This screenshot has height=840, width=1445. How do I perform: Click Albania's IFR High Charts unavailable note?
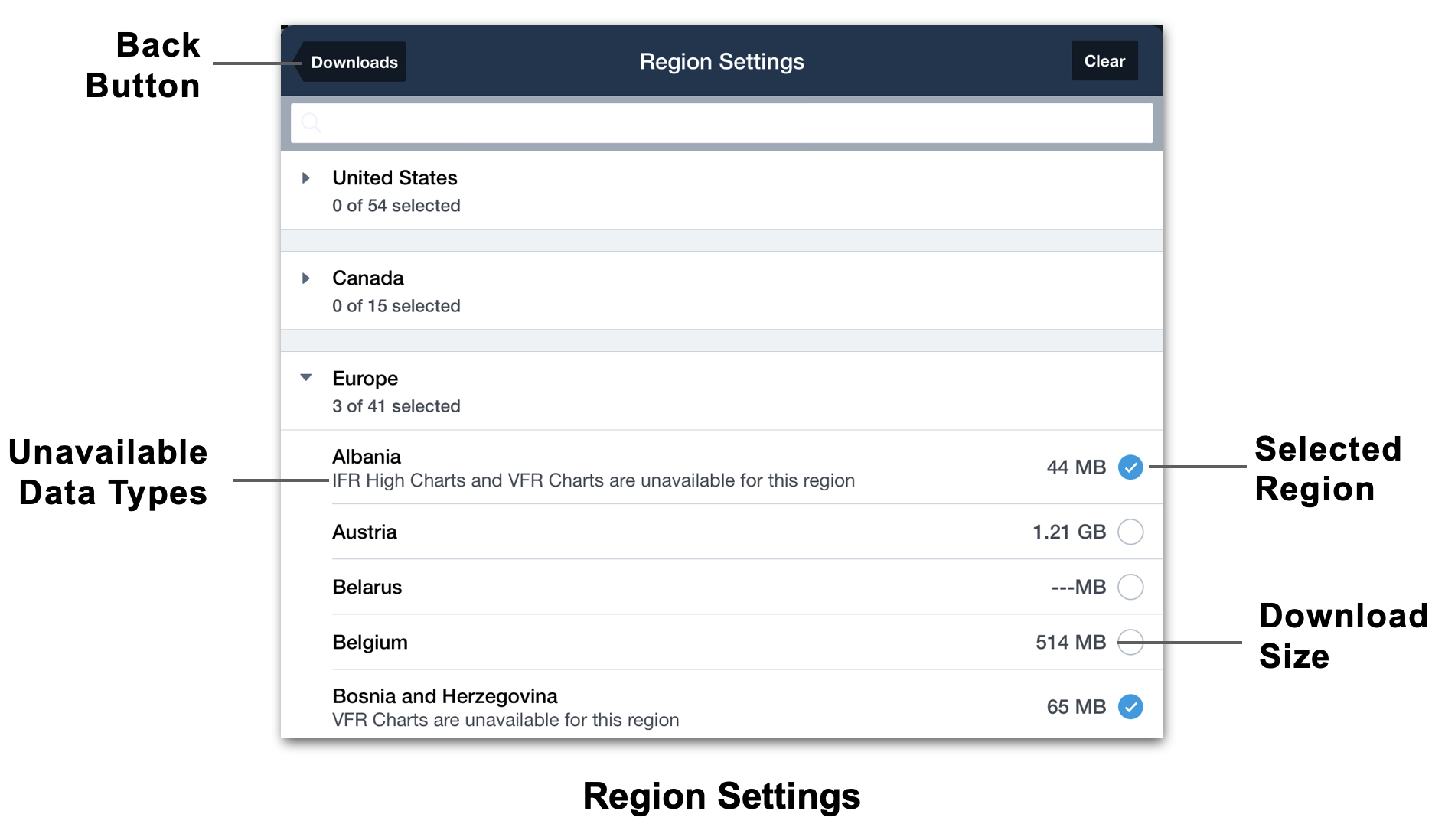point(593,480)
